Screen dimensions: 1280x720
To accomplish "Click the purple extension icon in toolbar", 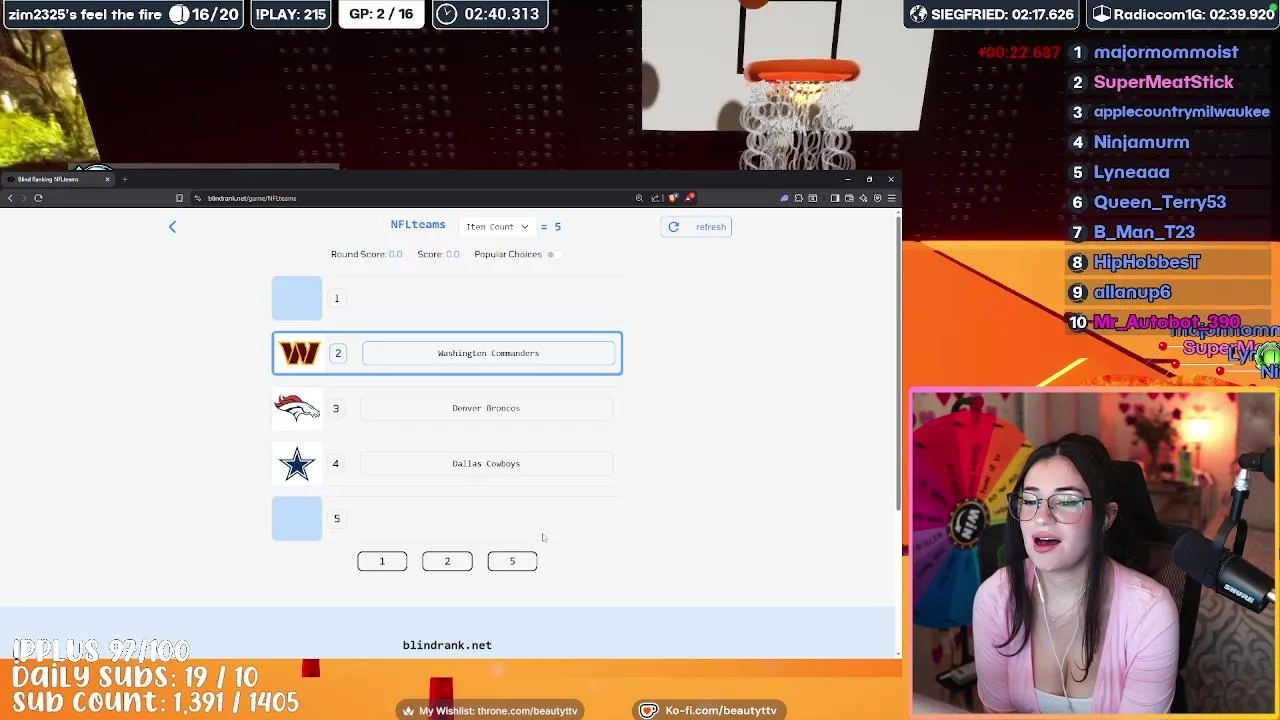I will click(x=784, y=198).
